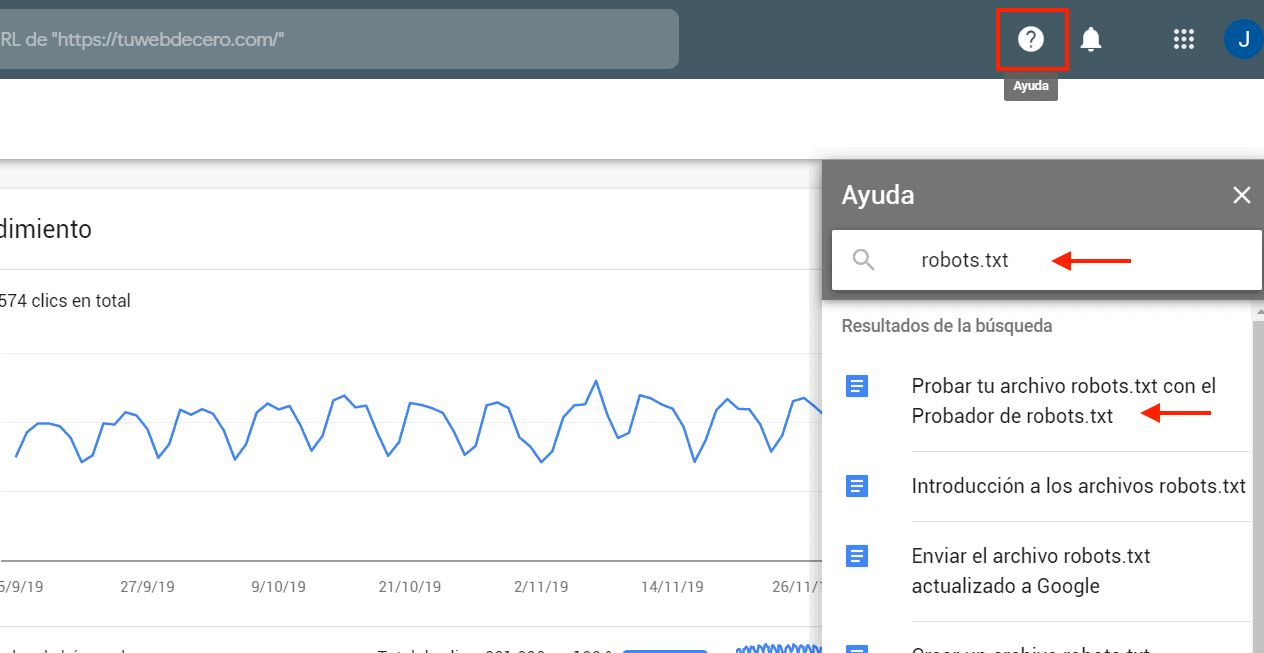Click the '574 clics en total' label

click(x=66, y=301)
